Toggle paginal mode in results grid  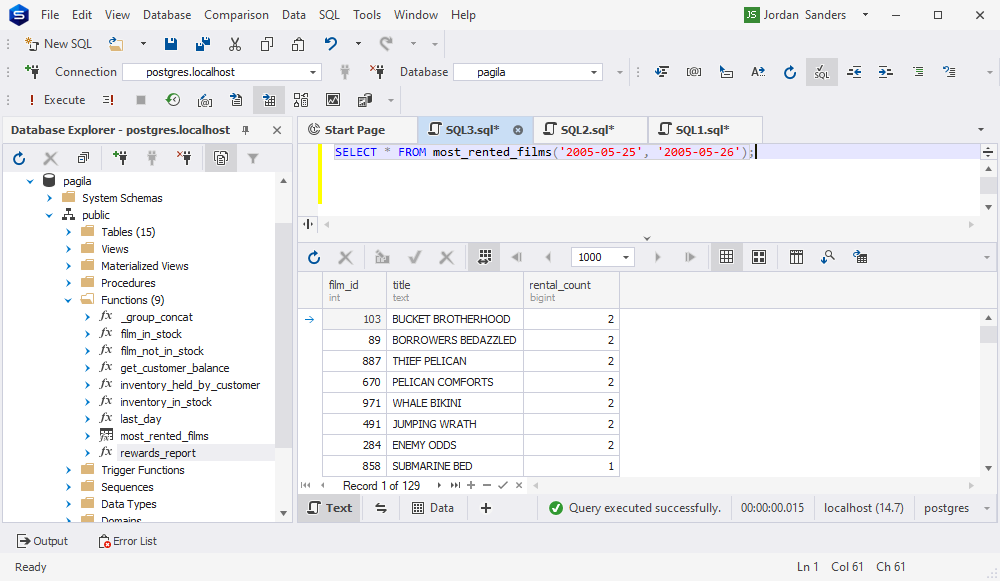coord(484,257)
